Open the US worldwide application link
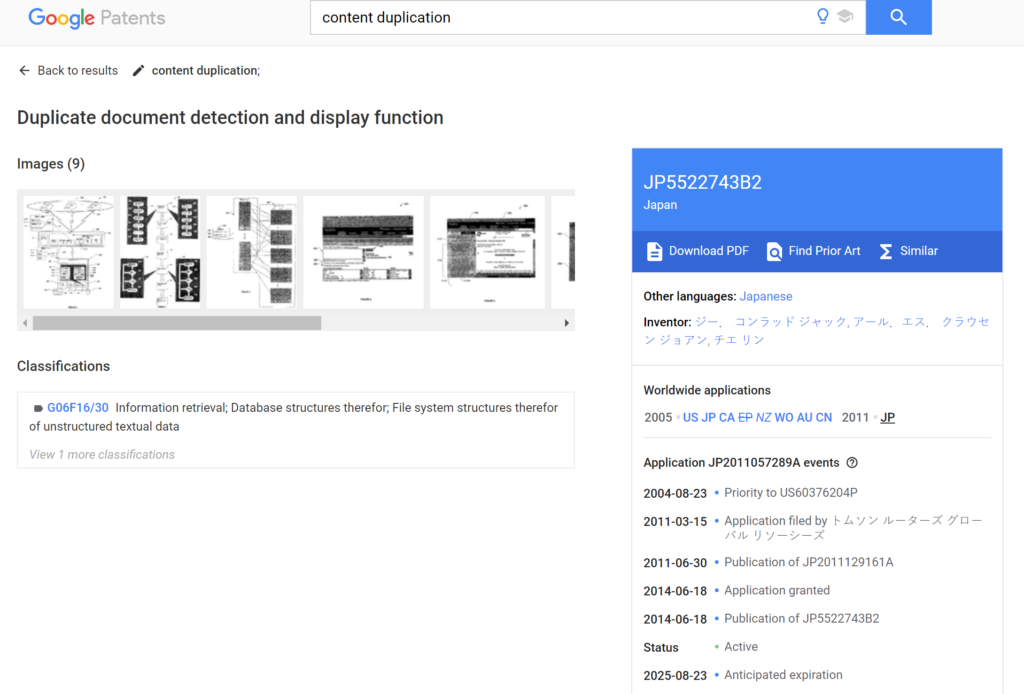The image size is (1024, 694). tap(690, 417)
